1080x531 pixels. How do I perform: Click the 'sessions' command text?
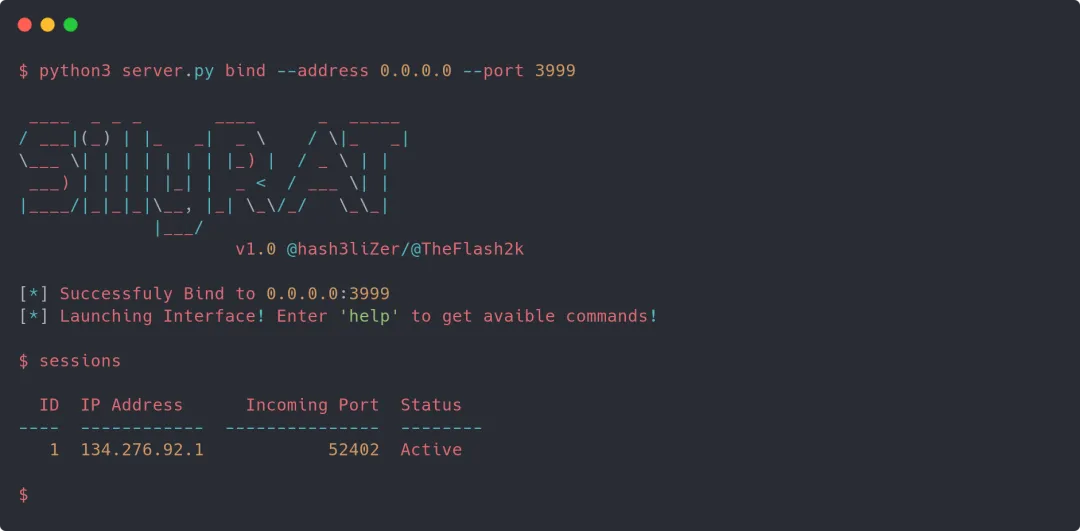pos(80,361)
